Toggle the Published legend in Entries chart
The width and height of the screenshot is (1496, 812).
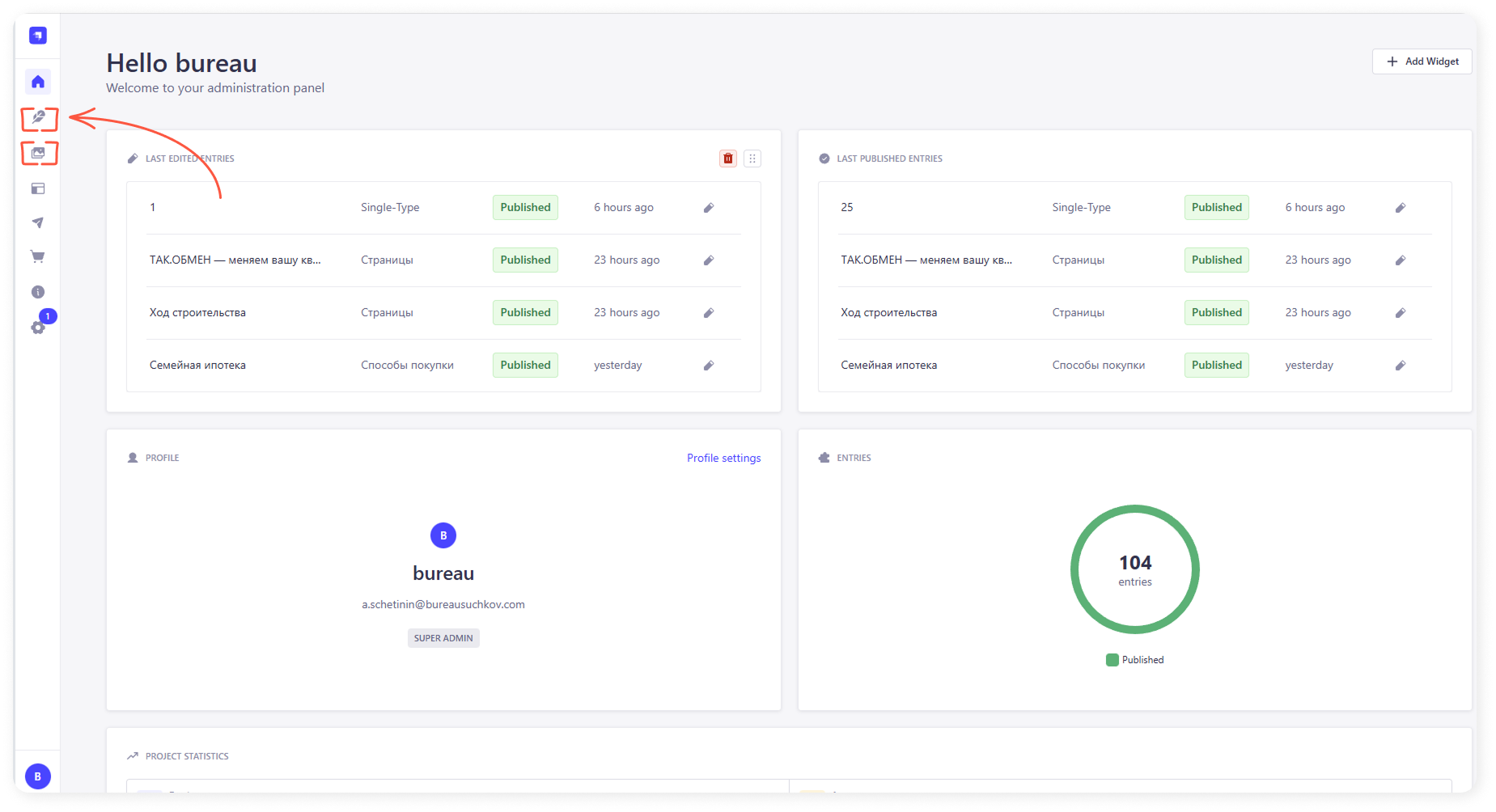[x=1134, y=660]
